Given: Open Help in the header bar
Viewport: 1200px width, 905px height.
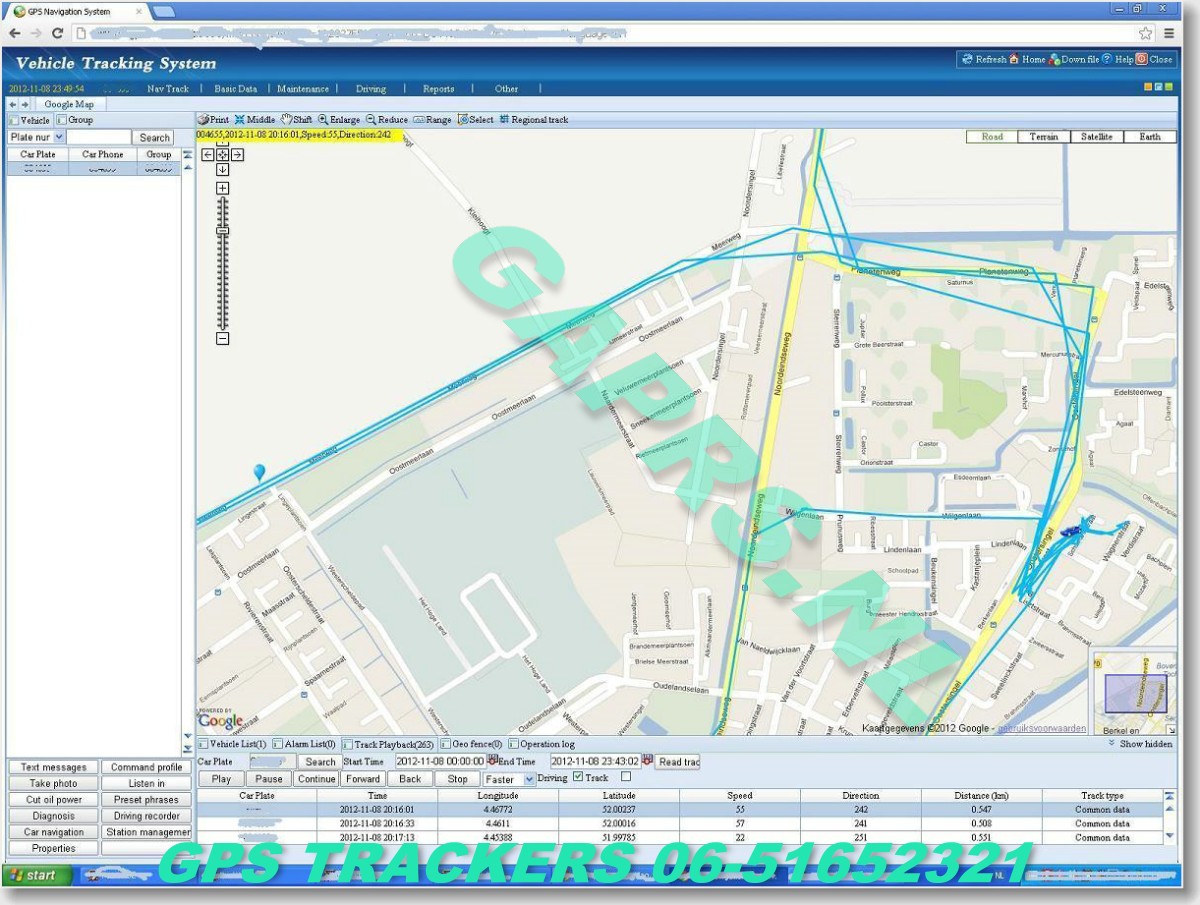Looking at the screenshot, I should coord(1118,59).
